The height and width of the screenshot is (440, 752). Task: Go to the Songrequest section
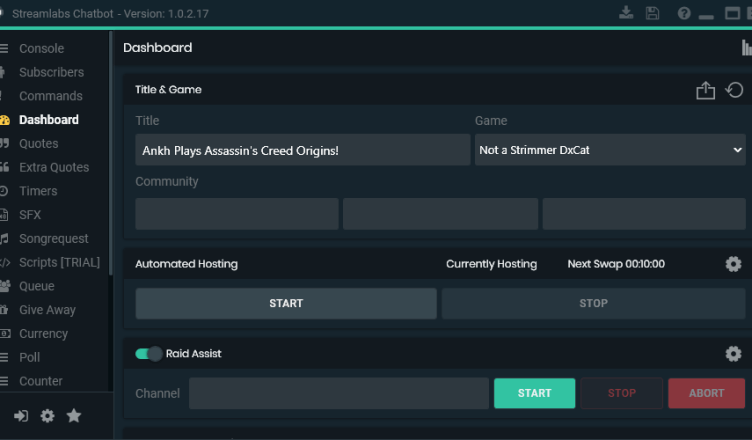pyautogui.click(x=53, y=239)
